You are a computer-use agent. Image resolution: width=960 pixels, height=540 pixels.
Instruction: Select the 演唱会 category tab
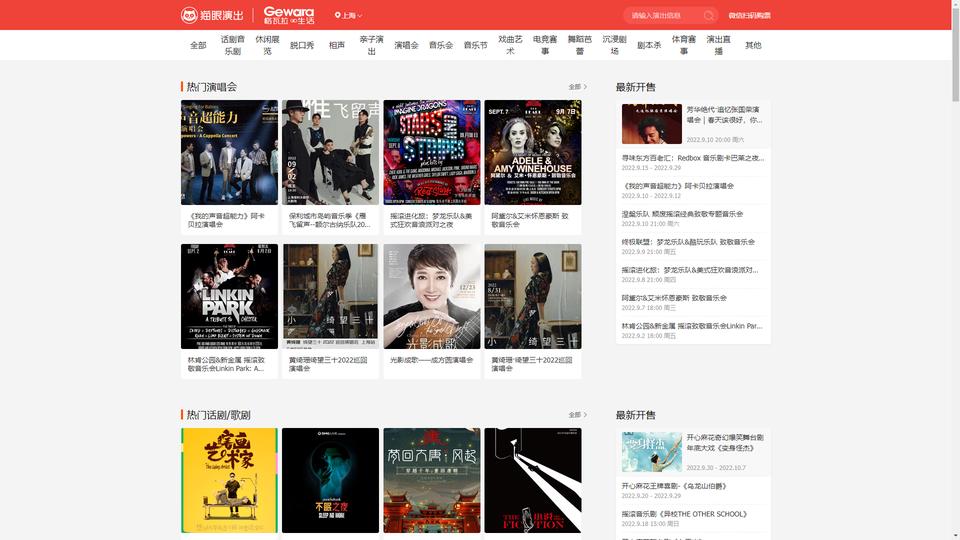coord(406,45)
